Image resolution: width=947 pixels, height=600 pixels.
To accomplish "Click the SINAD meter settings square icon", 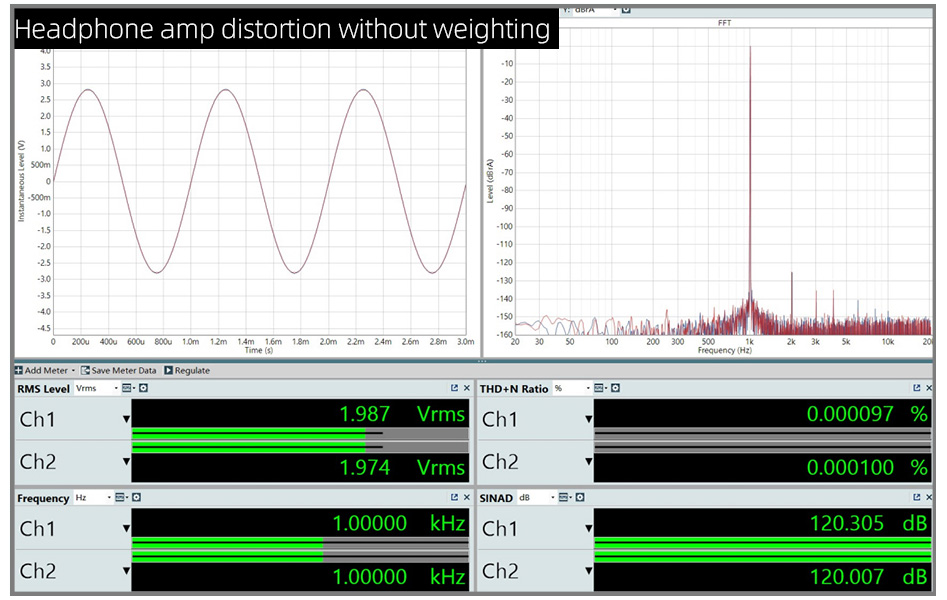I will tap(576, 497).
